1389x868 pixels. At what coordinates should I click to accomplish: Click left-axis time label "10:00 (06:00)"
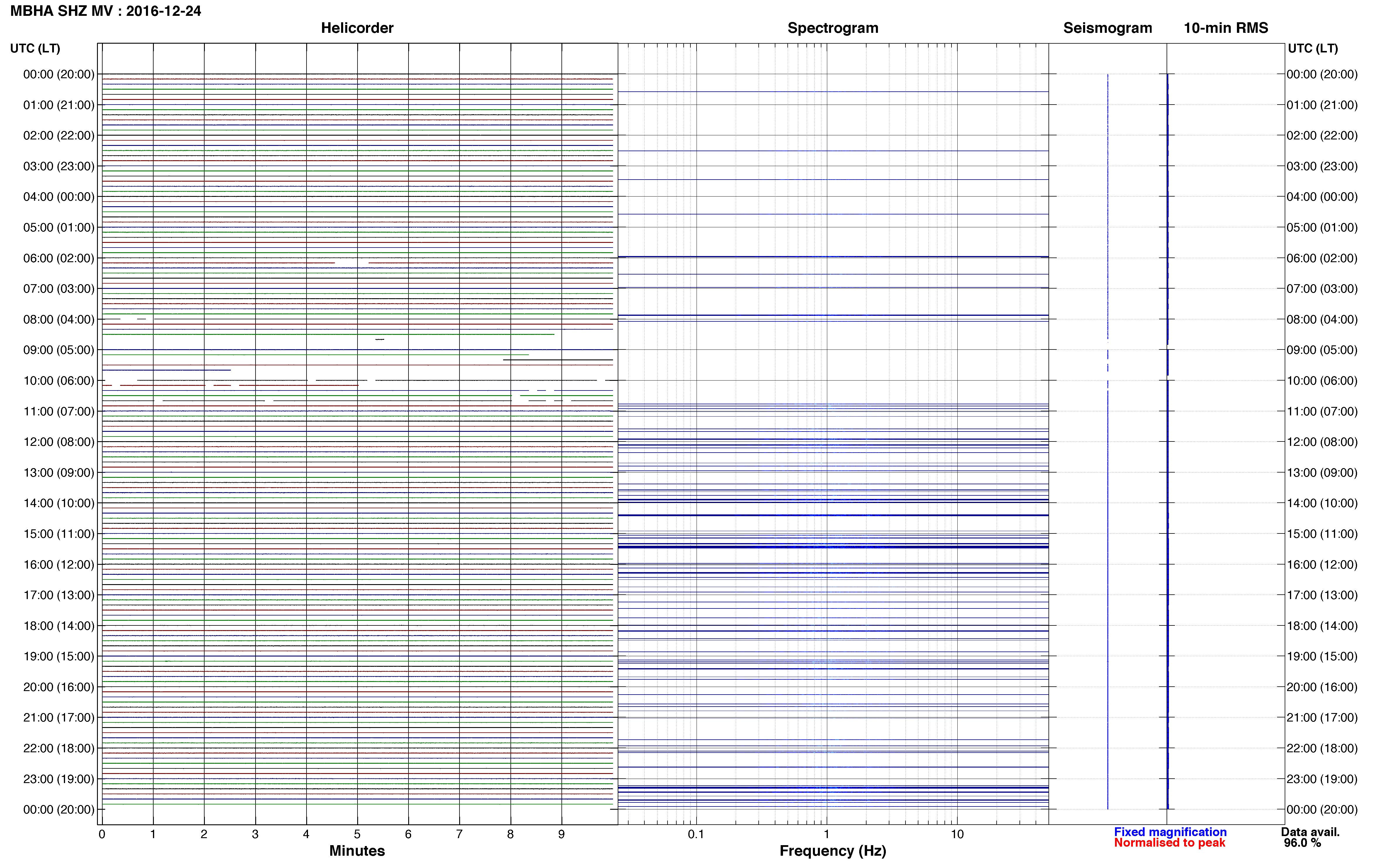coord(59,381)
